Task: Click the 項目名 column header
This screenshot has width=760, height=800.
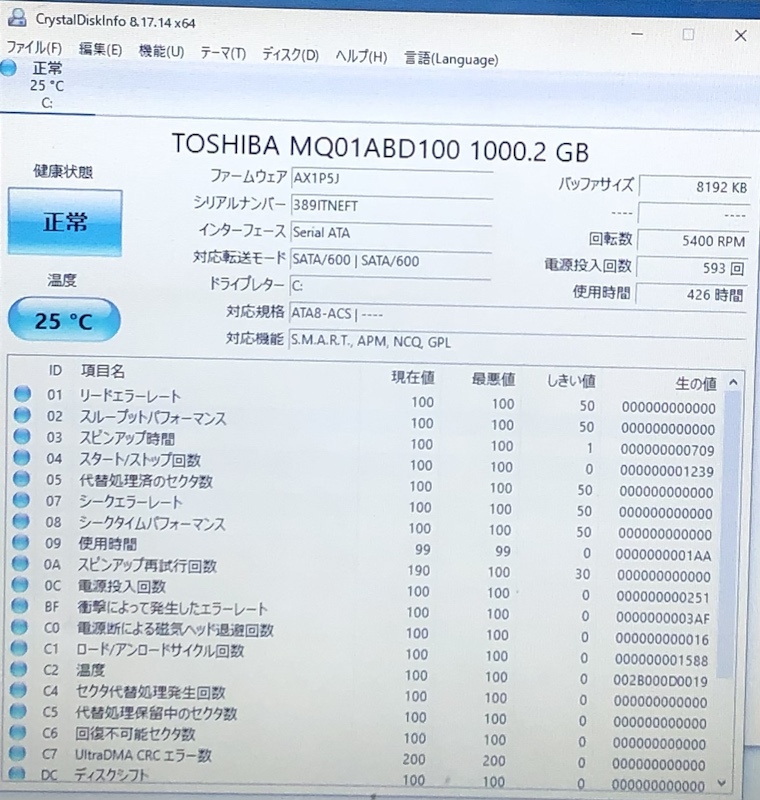Action: click(x=103, y=371)
